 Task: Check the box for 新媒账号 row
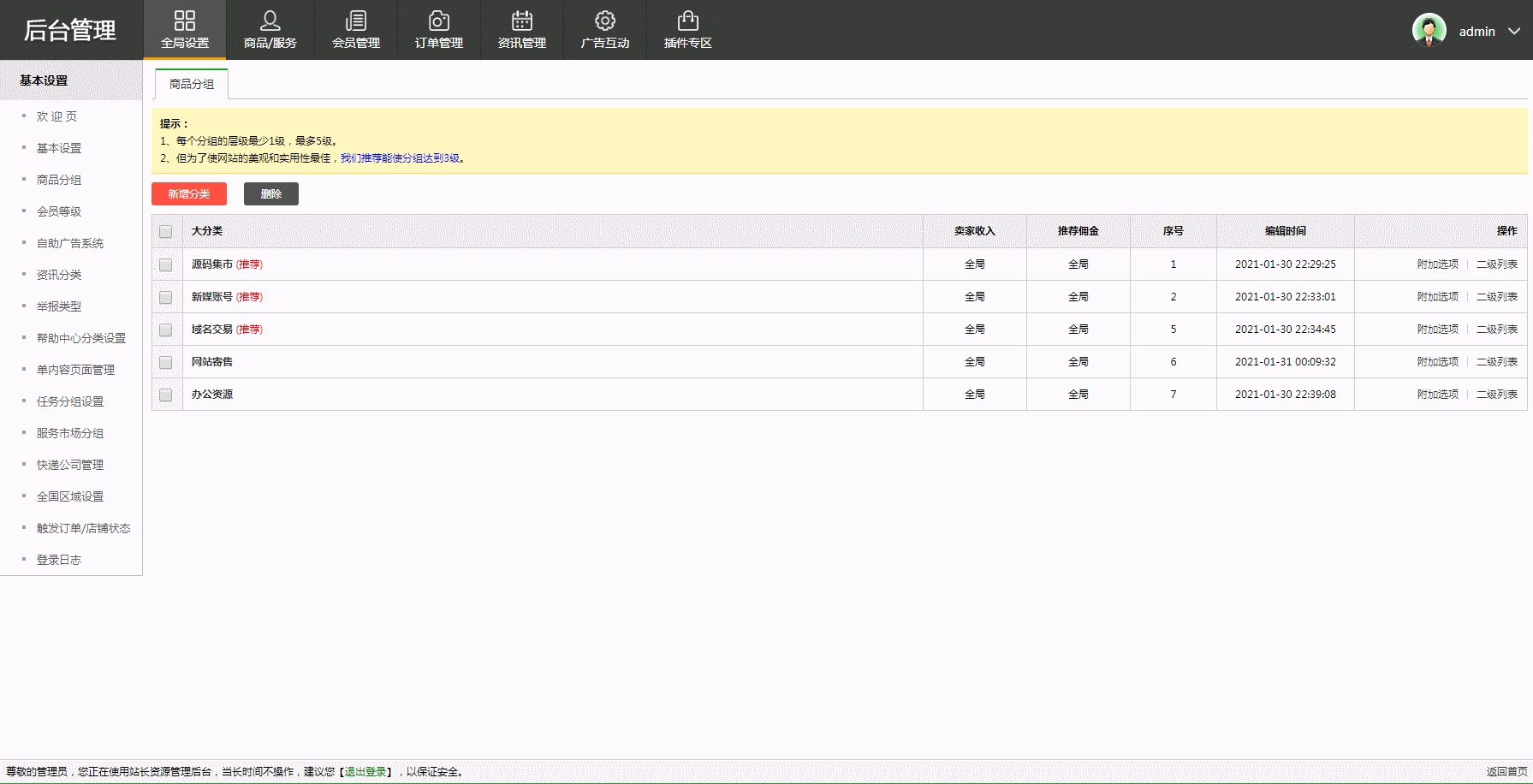point(166,297)
